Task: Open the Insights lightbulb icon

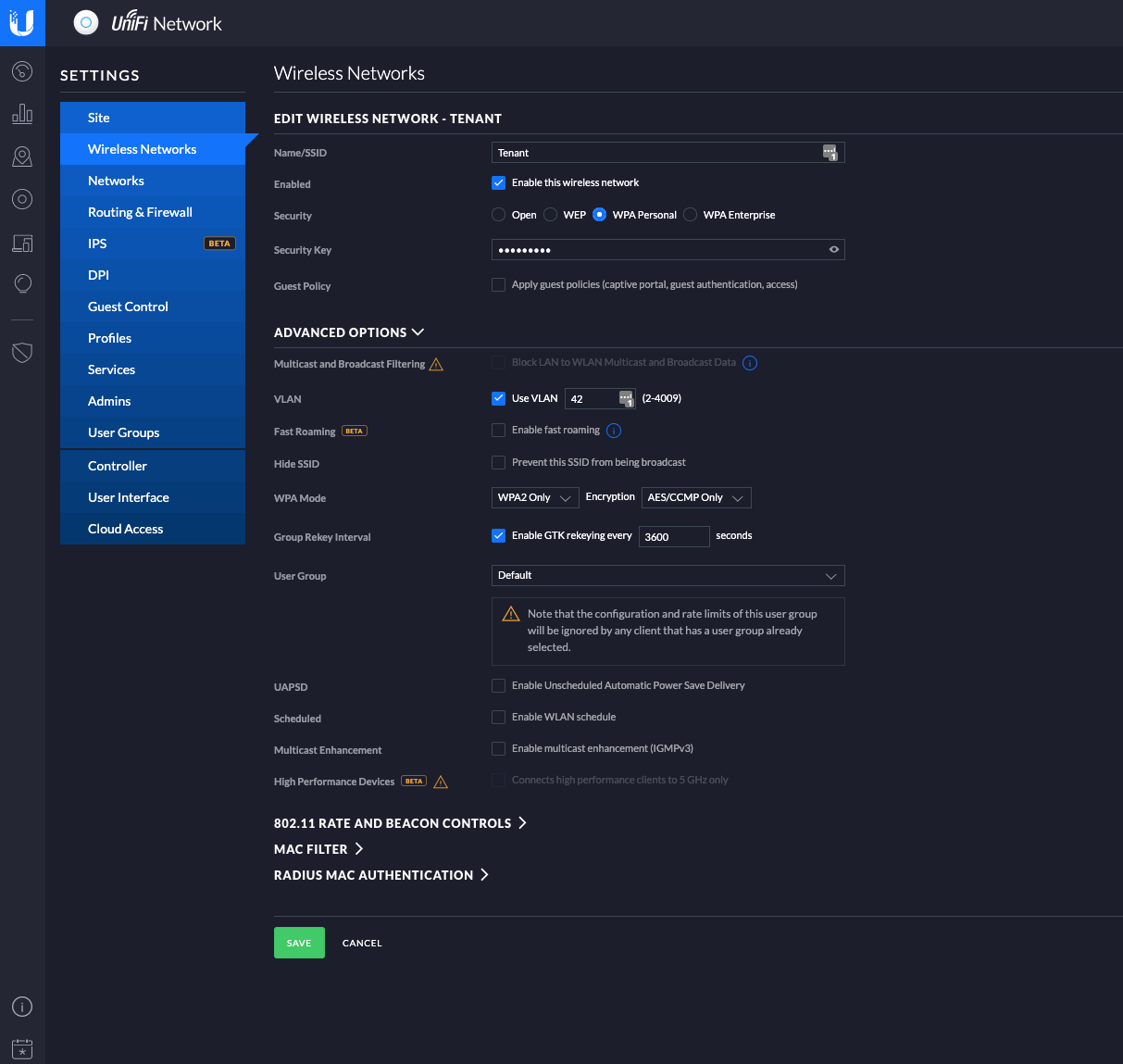Action: 22,283
